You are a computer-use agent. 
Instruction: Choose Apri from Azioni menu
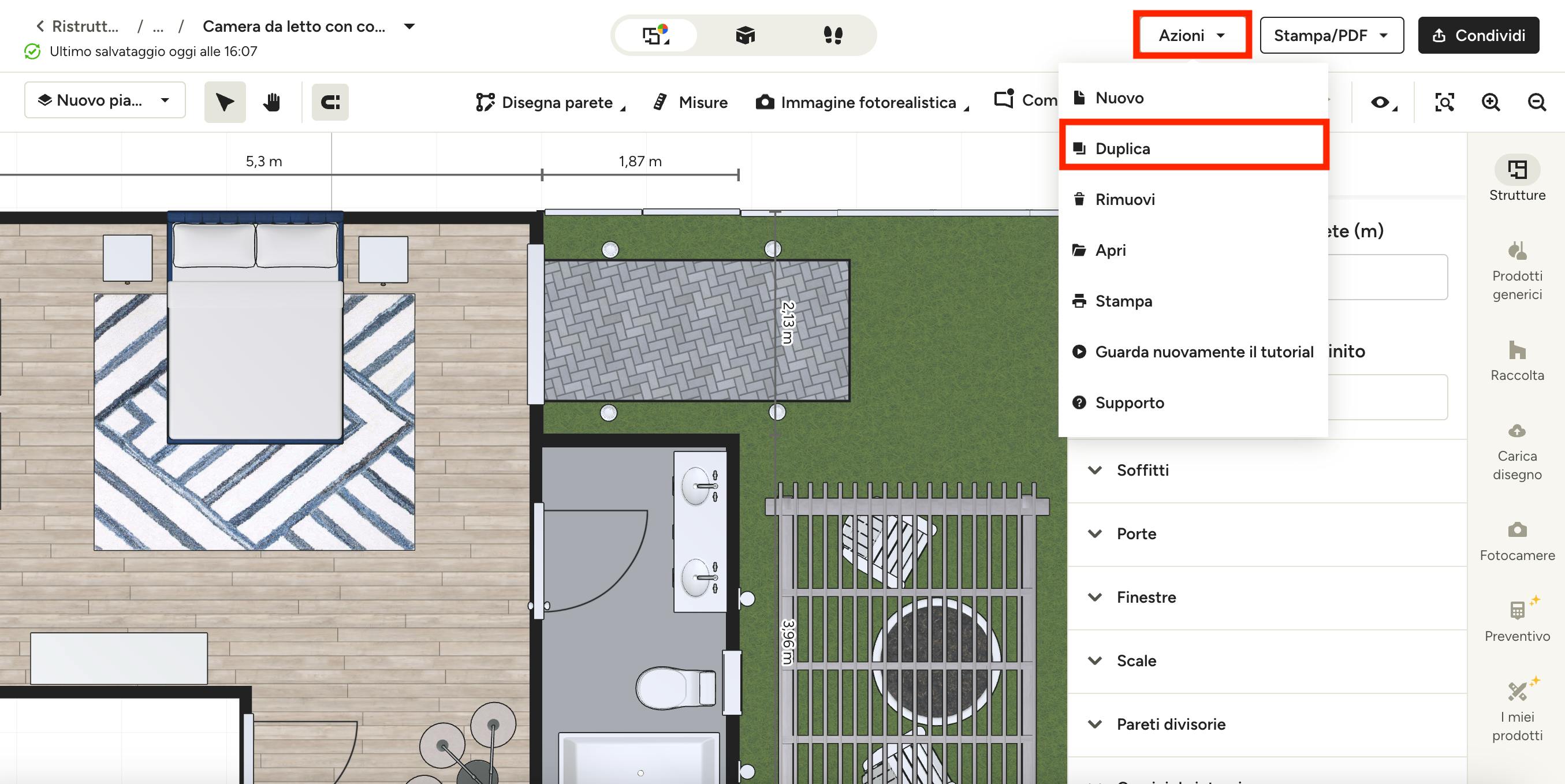click(x=1193, y=250)
